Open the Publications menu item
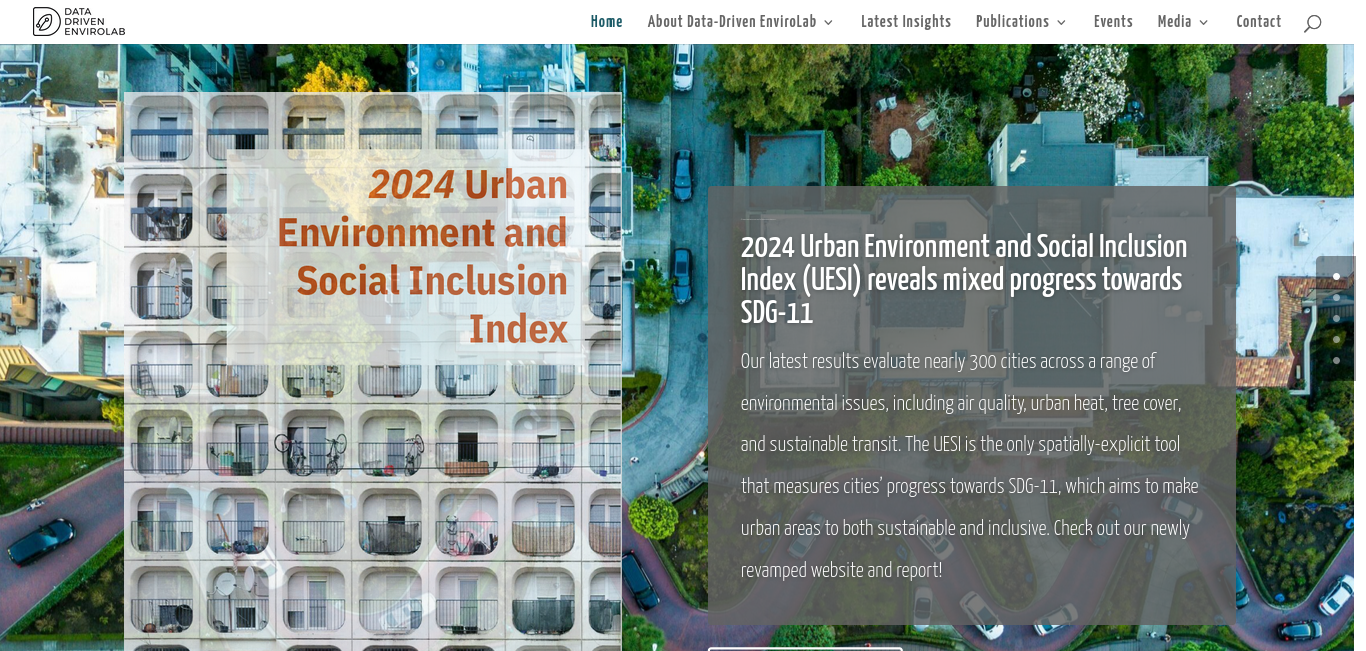This screenshot has height=651, width=1366. [x=1013, y=22]
